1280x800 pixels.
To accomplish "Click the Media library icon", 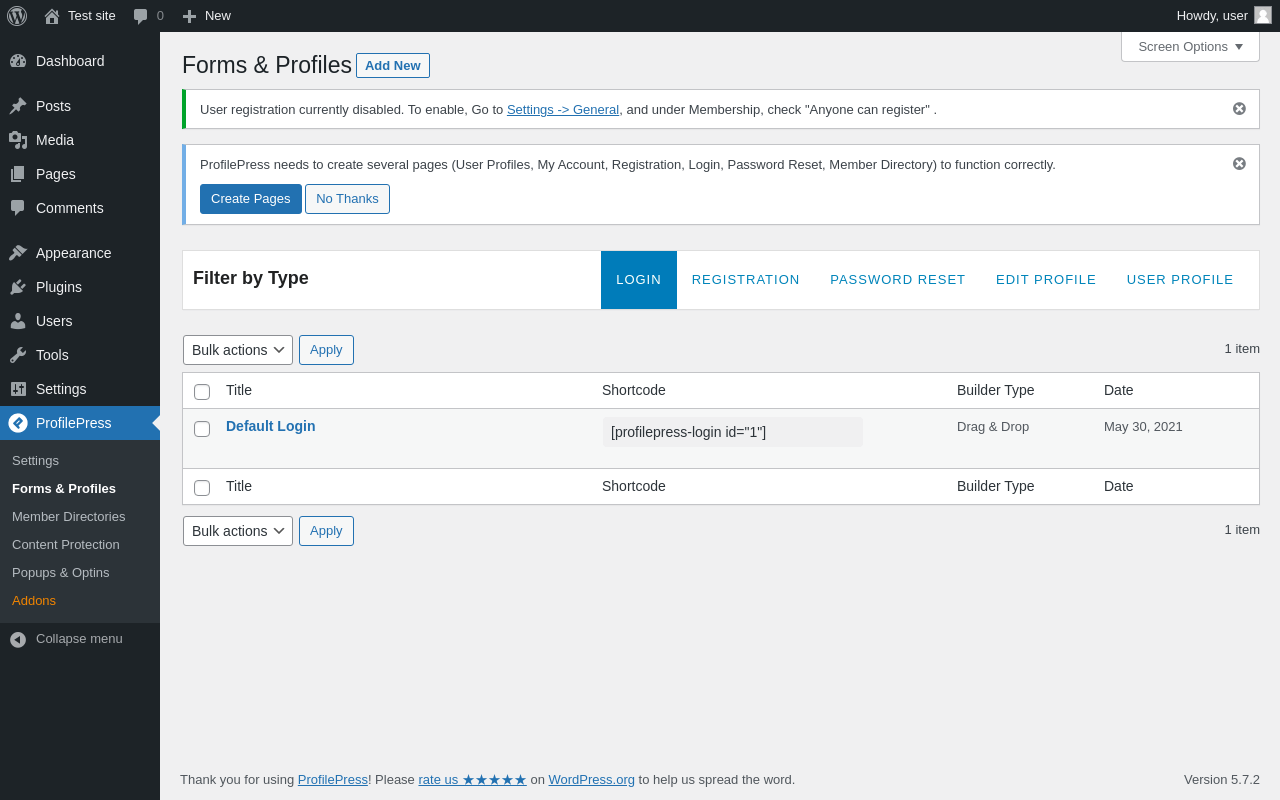I will pos(18,140).
